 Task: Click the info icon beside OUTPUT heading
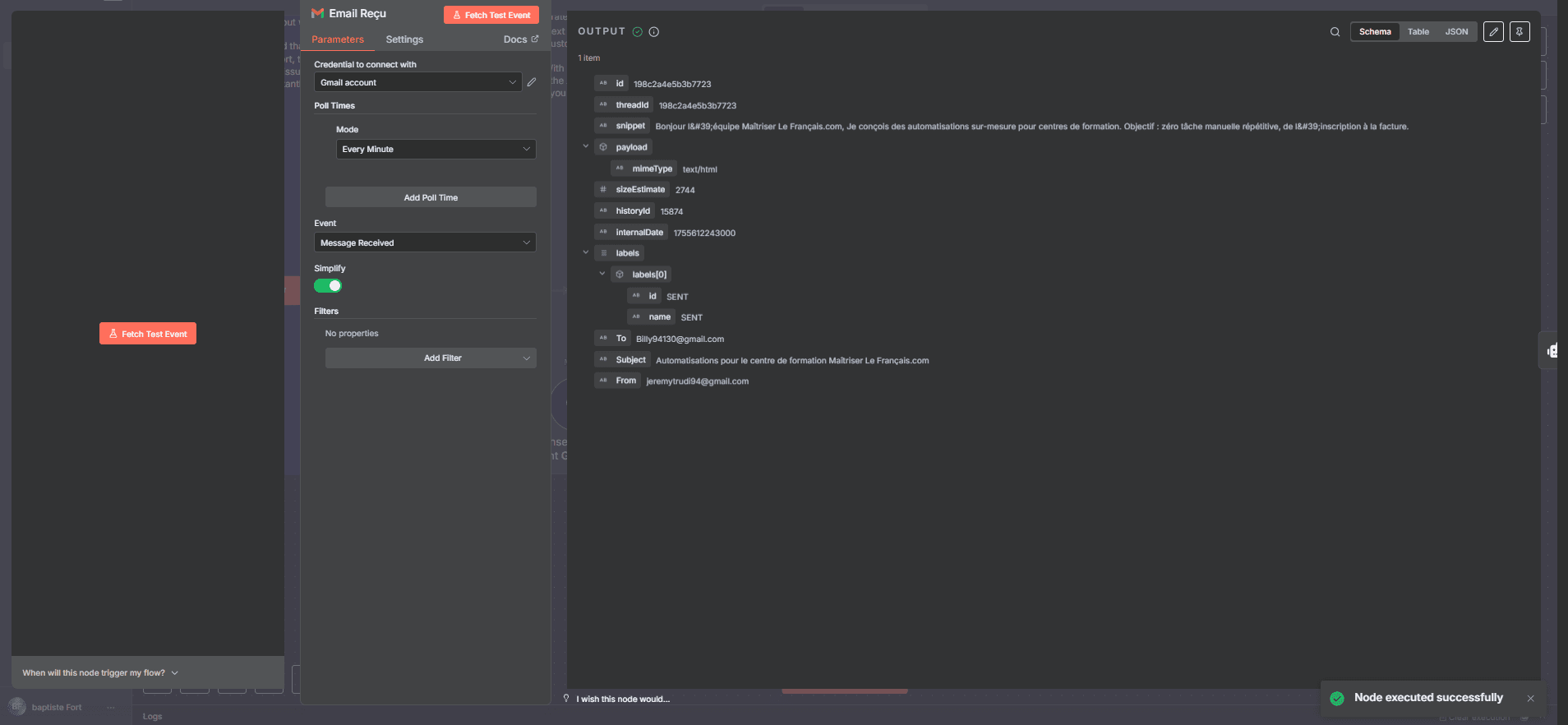pyautogui.click(x=654, y=32)
